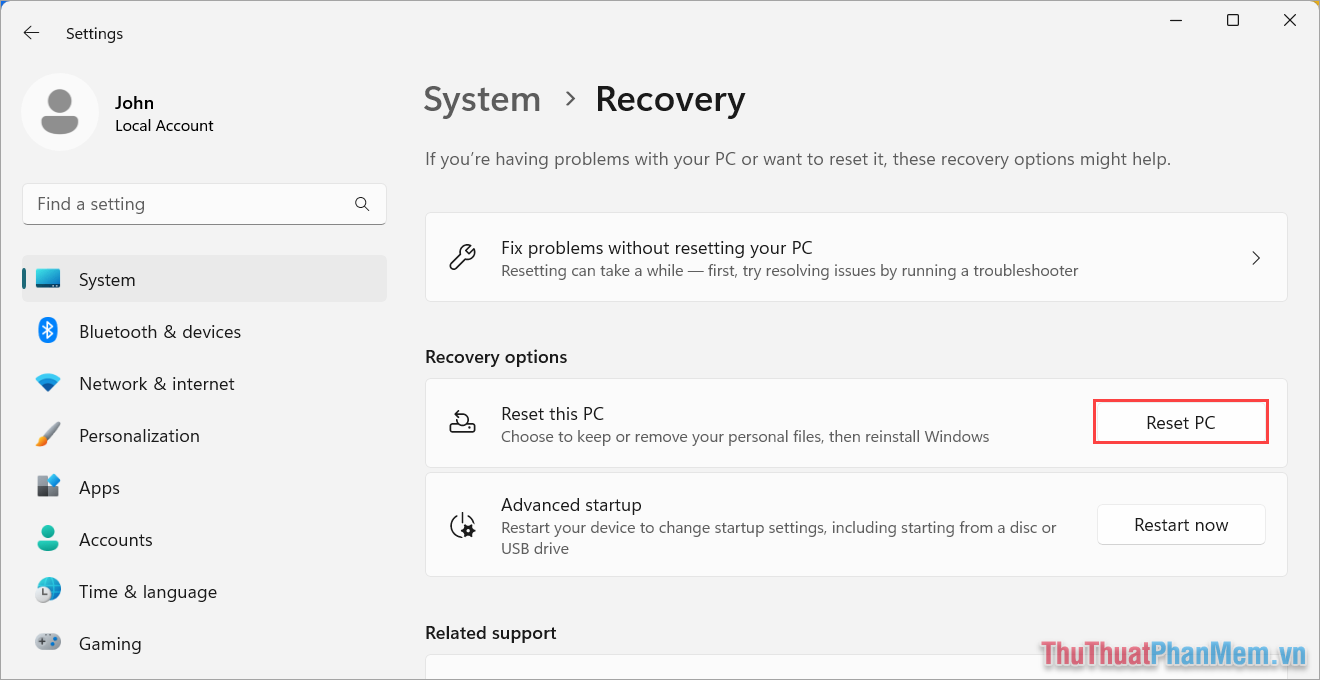Open the Accounts person icon
Viewport: 1320px width, 680px height.
pyautogui.click(x=47, y=539)
